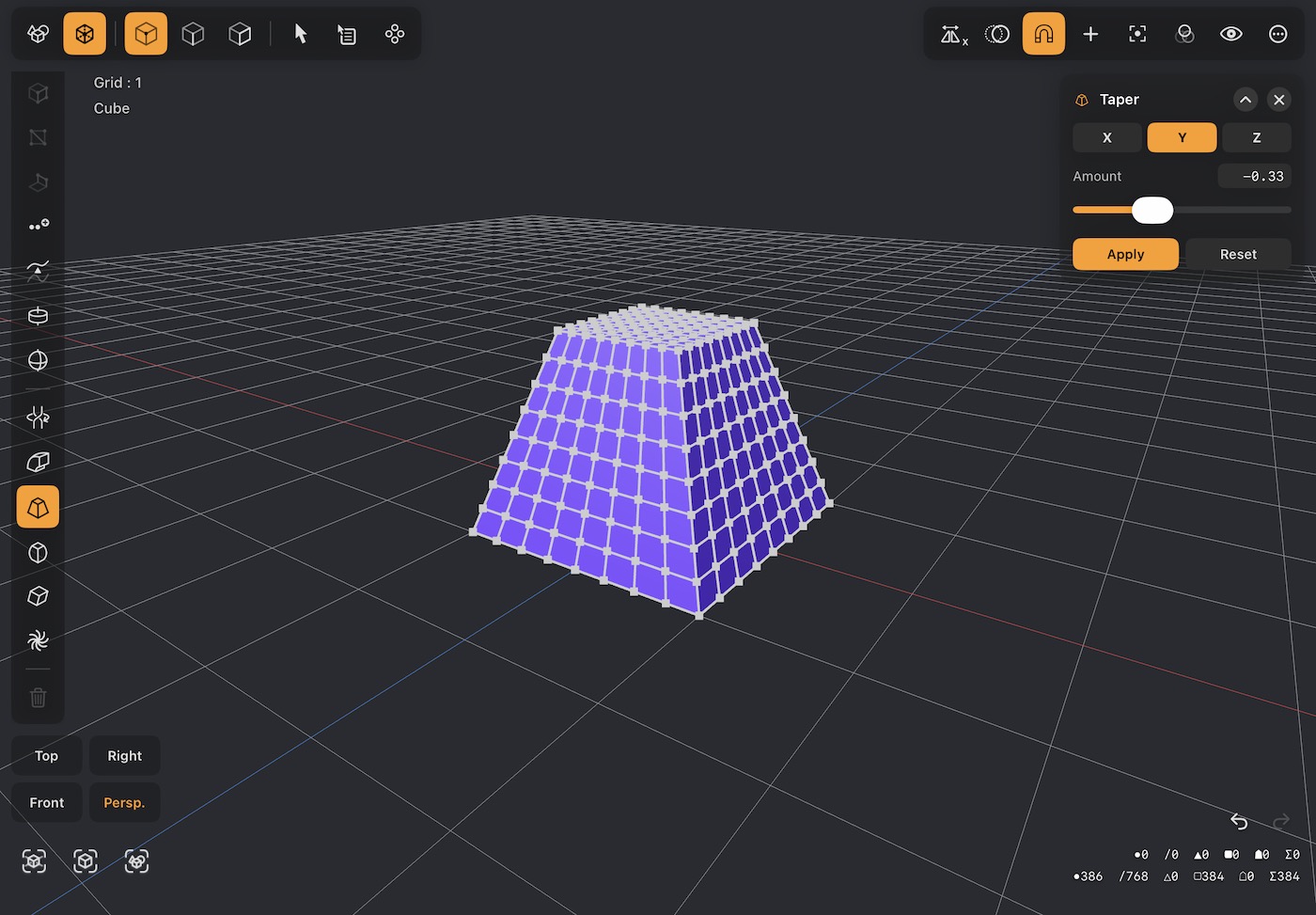Toggle X-axis mirror symmetry

click(954, 34)
